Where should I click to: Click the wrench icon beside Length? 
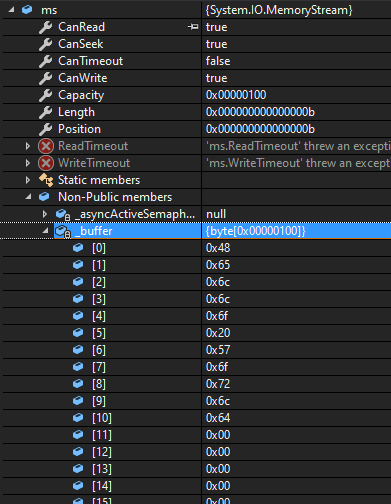tap(46, 112)
